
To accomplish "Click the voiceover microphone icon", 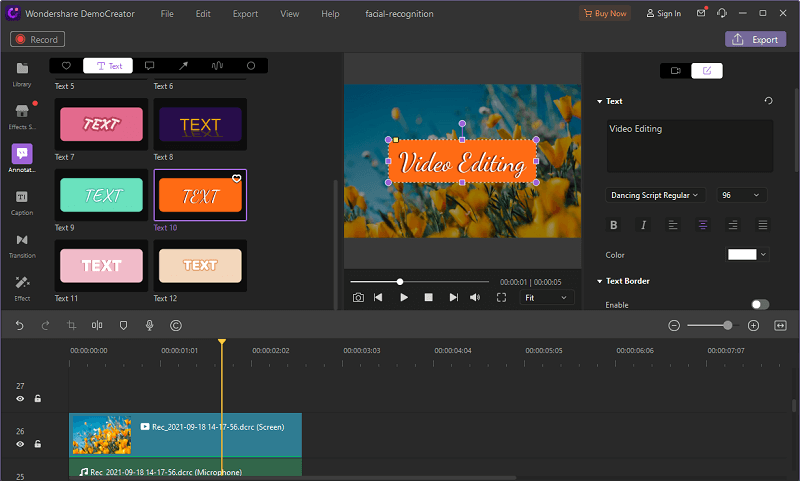I will [149, 325].
